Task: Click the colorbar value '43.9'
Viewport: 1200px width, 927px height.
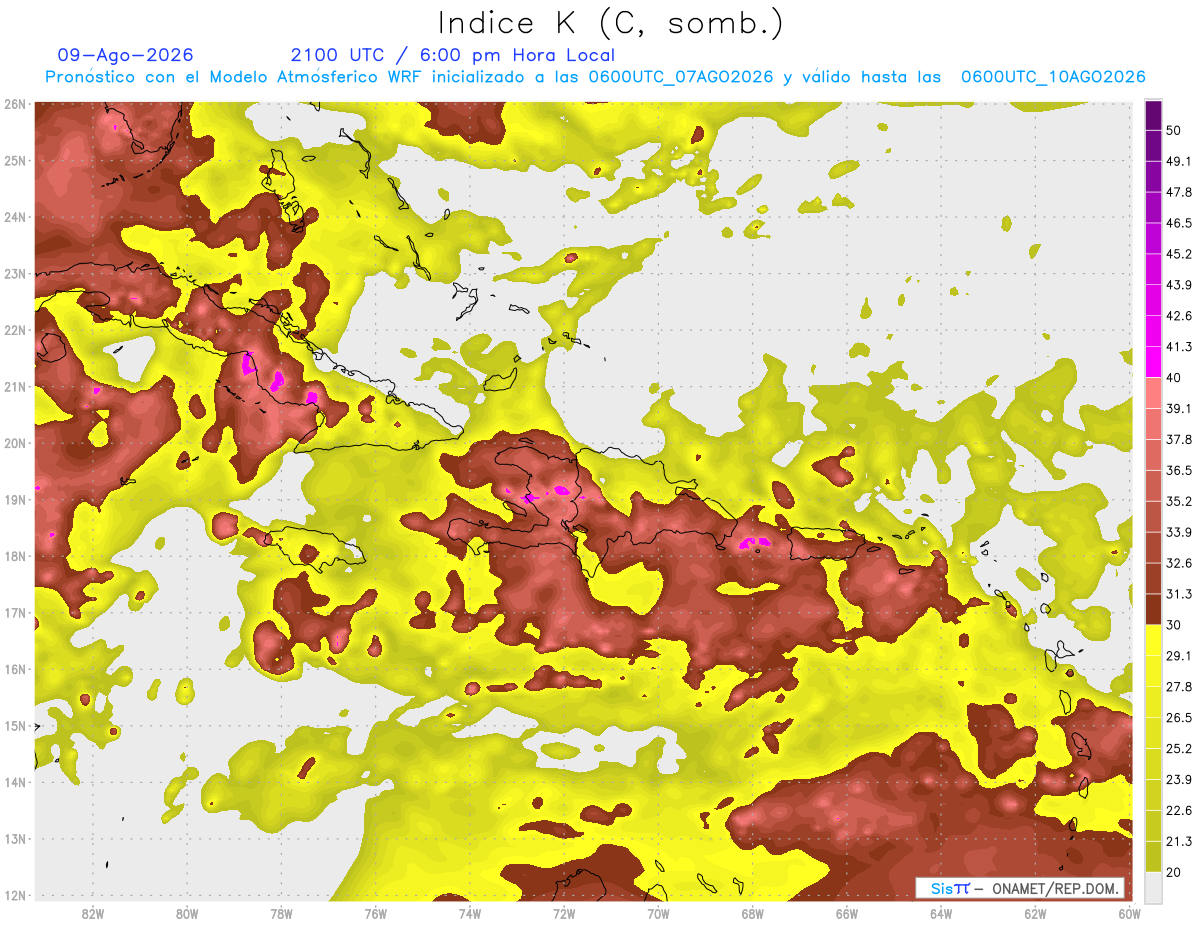Action: click(x=1179, y=285)
